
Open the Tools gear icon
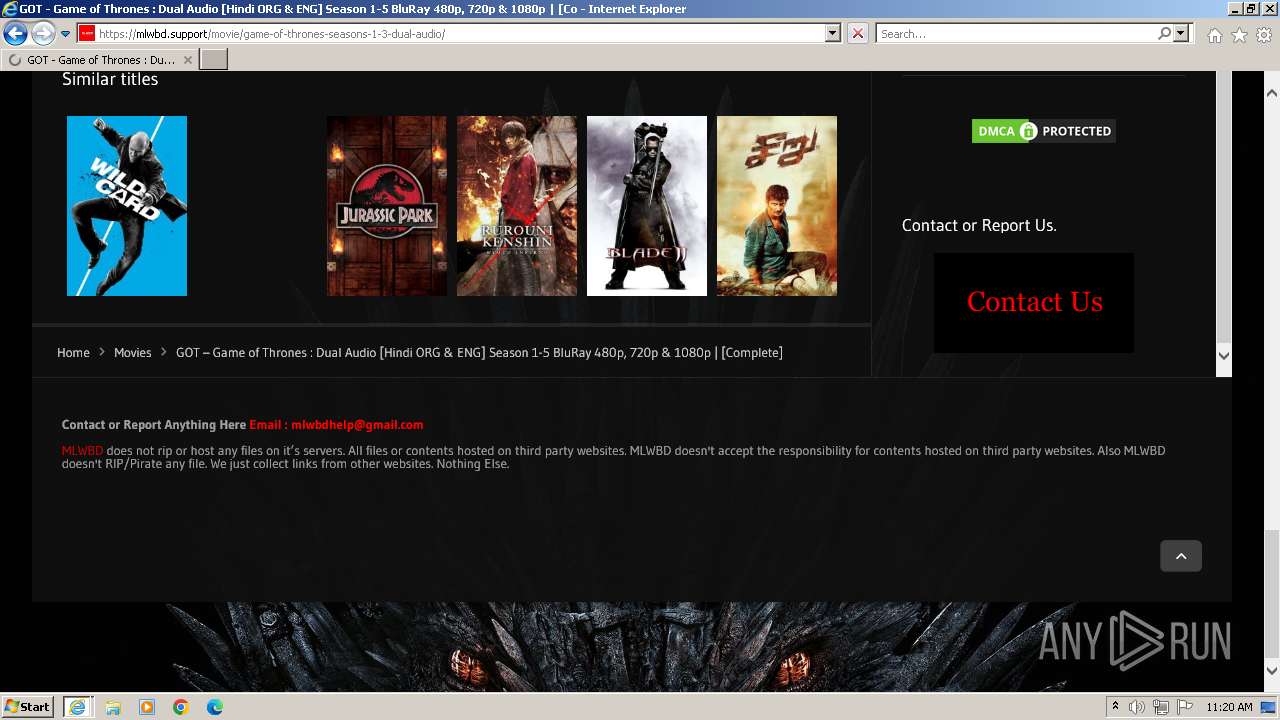click(1264, 35)
